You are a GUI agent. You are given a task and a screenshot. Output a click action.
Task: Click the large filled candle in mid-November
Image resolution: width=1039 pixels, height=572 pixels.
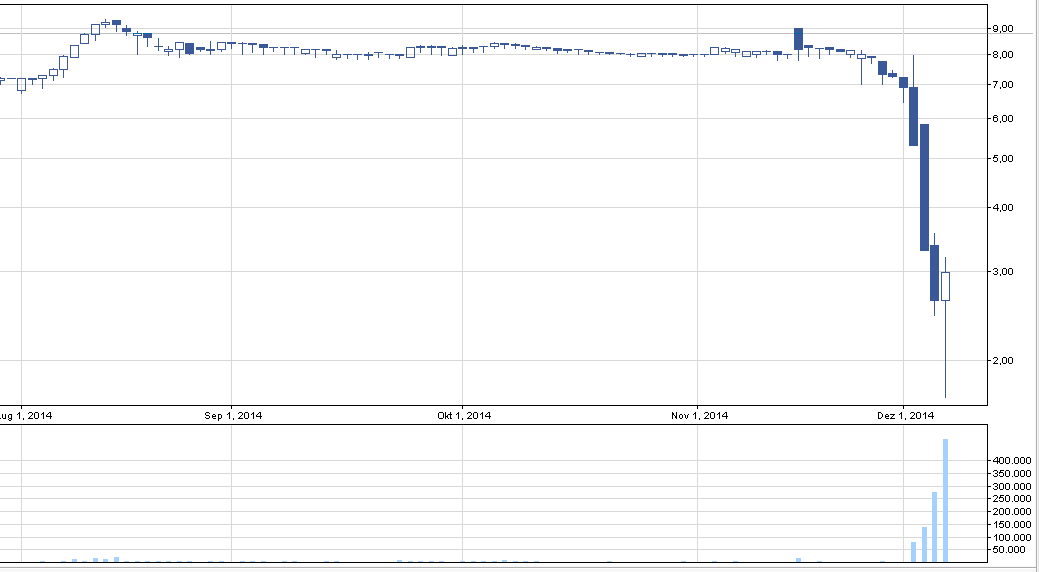point(799,39)
